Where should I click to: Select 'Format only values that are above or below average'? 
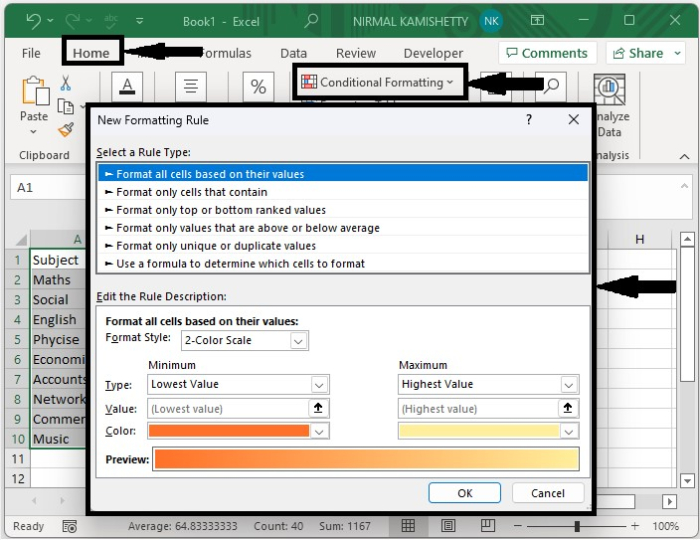(x=343, y=228)
